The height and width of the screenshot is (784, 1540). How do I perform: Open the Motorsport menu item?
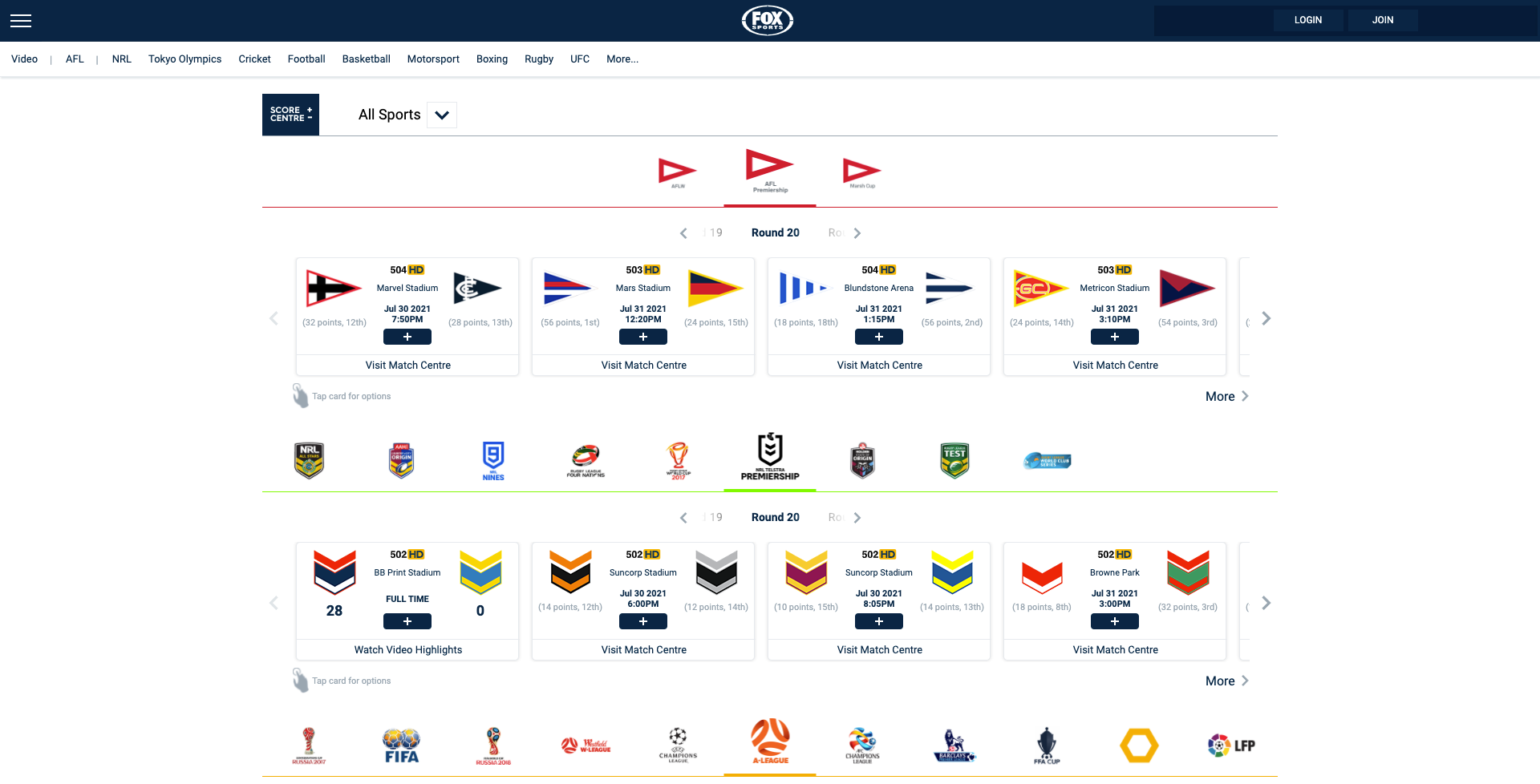[x=433, y=59]
